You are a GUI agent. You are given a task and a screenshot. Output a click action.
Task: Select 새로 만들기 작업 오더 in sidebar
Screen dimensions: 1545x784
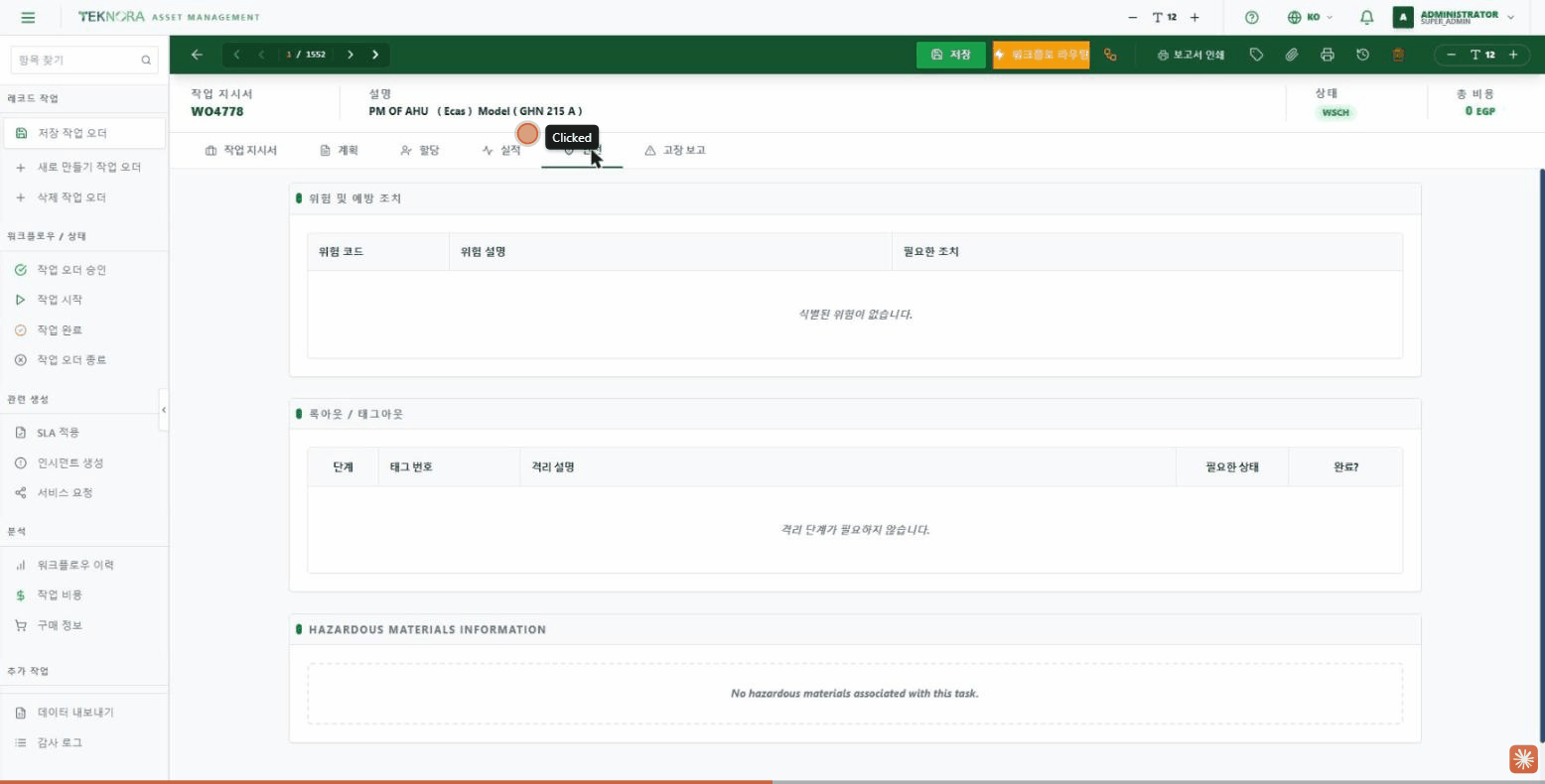pos(83,167)
